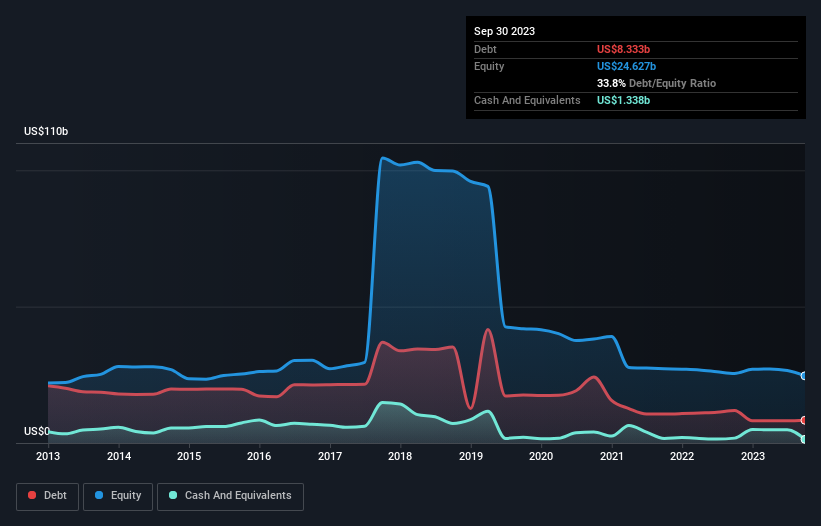Viewport: 821px width, 526px height.
Task: Click the debt line spike after 2019
Action: [x=488, y=330]
